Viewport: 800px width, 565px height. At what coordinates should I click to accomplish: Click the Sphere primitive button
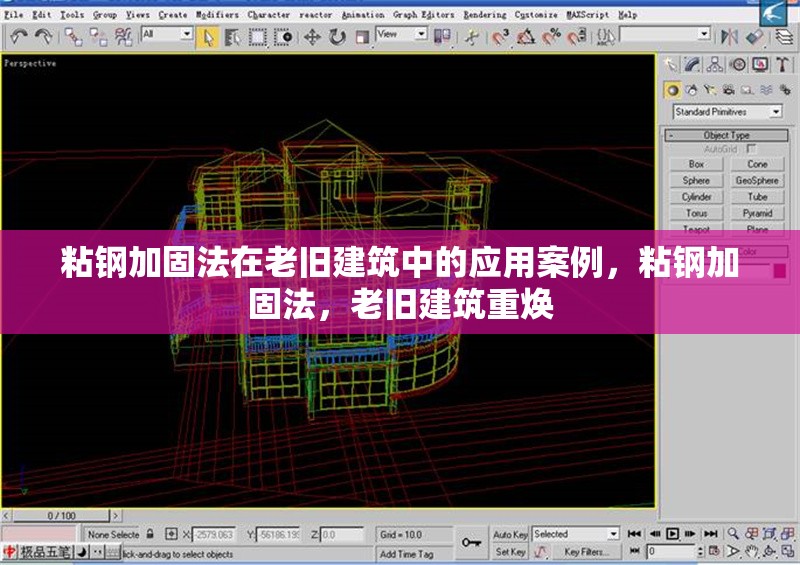tap(696, 181)
